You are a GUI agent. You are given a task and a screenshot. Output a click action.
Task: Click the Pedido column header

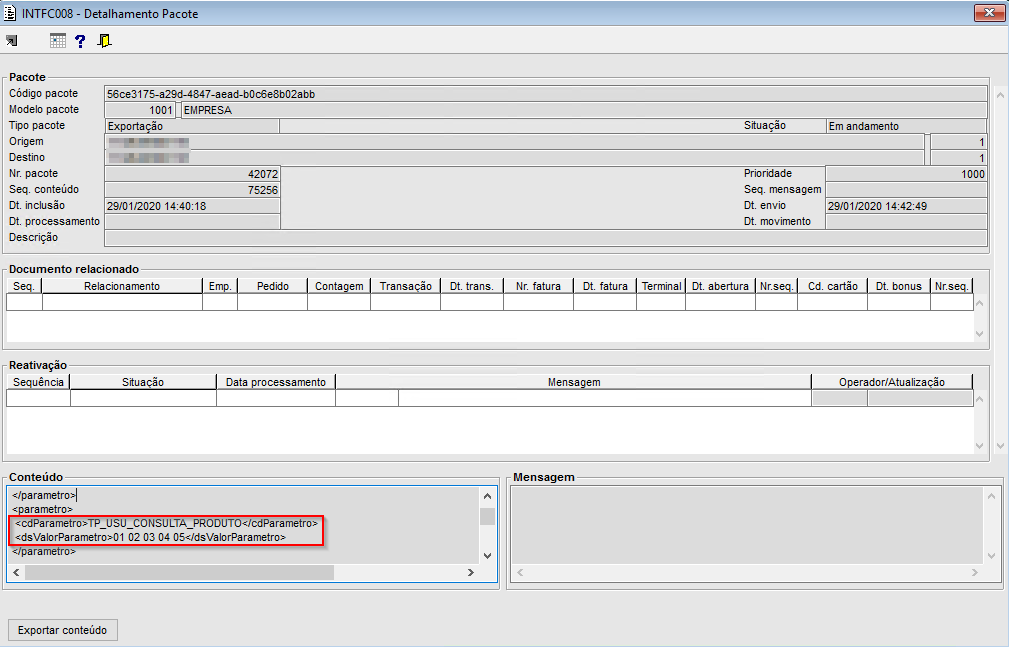(x=272, y=286)
